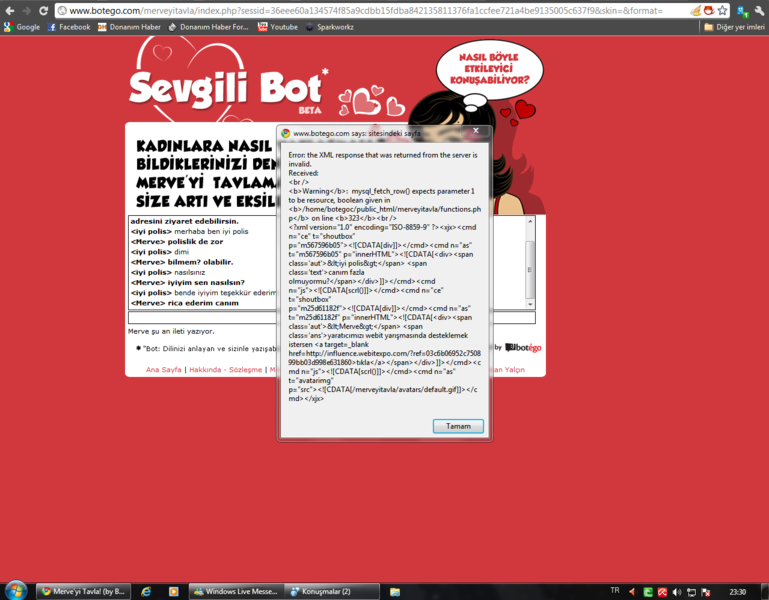Image resolution: width=769 pixels, height=600 pixels.
Task: Open the Windows Start button
Action: click(x=15, y=590)
